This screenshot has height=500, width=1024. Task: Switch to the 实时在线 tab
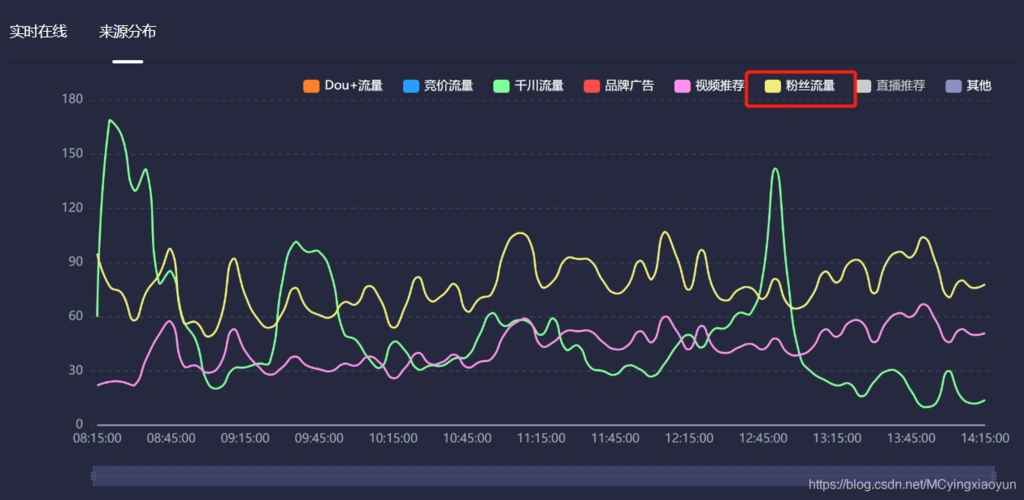pos(38,32)
